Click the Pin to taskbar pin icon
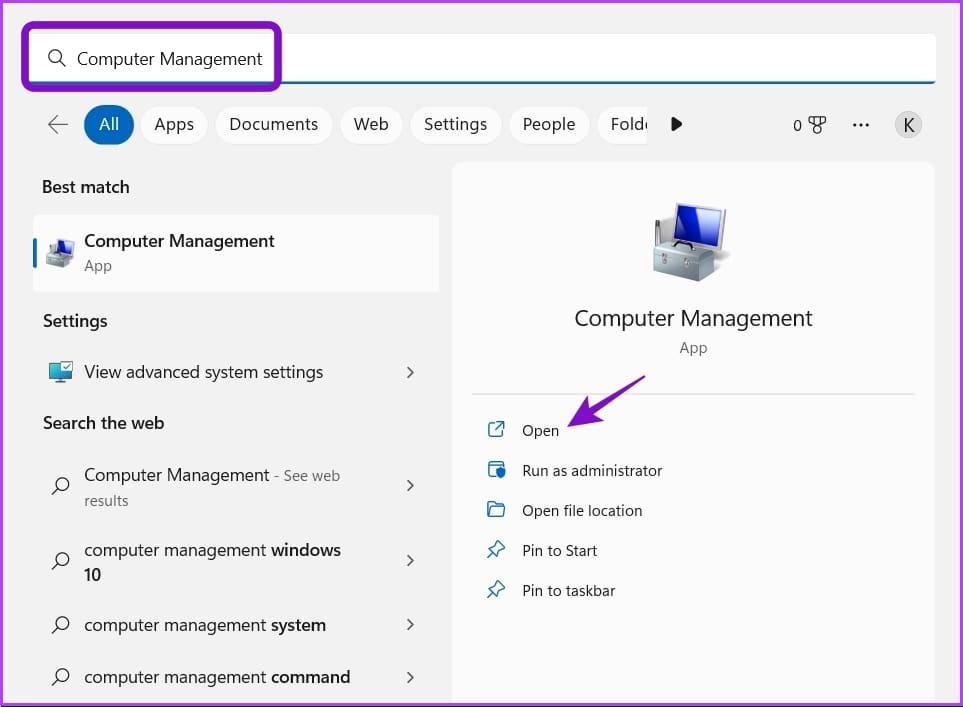The height and width of the screenshot is (707, 963). coord(496,589)
